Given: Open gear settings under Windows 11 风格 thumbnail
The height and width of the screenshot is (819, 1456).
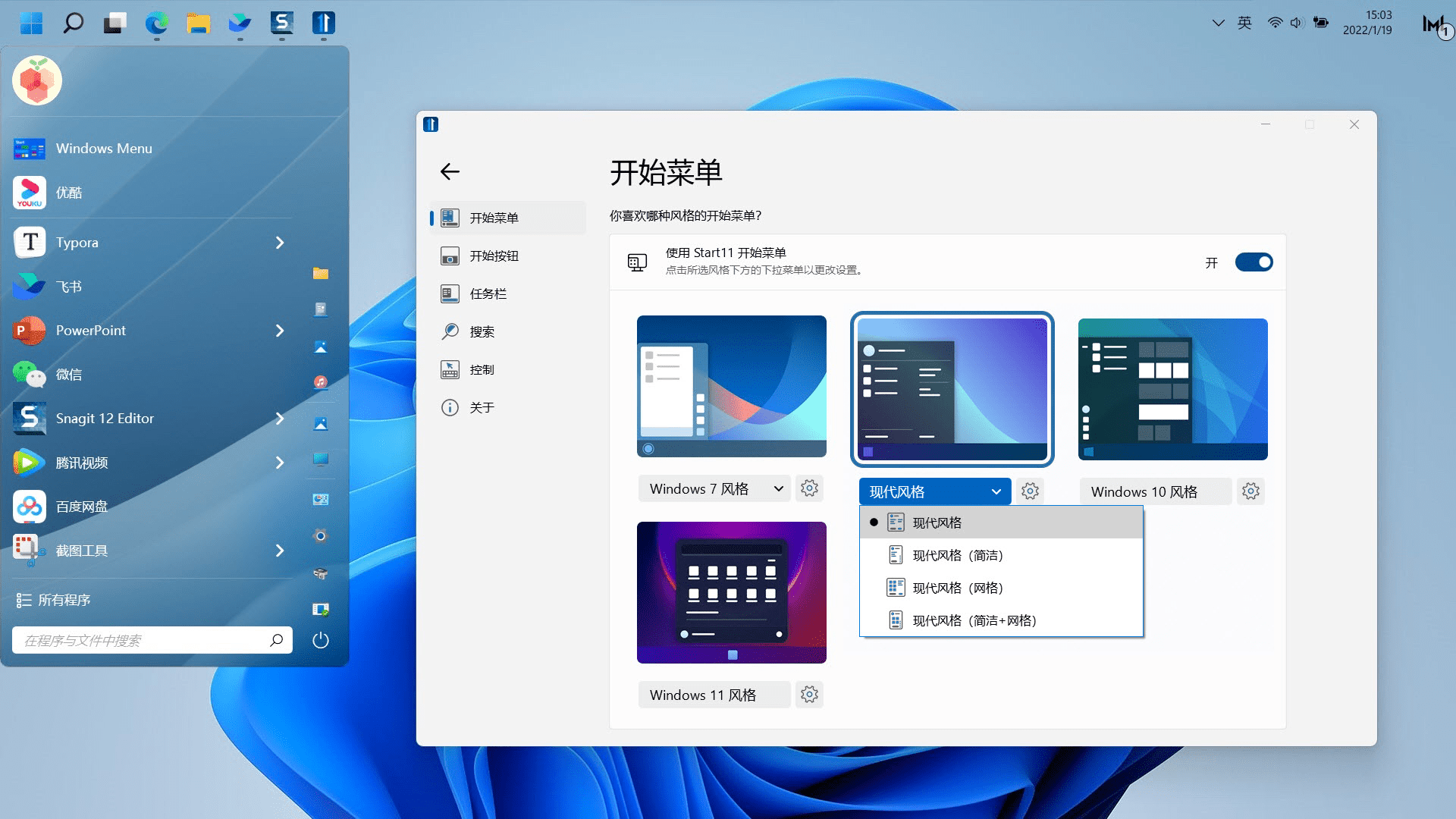Looking at the screenshot, I should click(x=809, y=694).
